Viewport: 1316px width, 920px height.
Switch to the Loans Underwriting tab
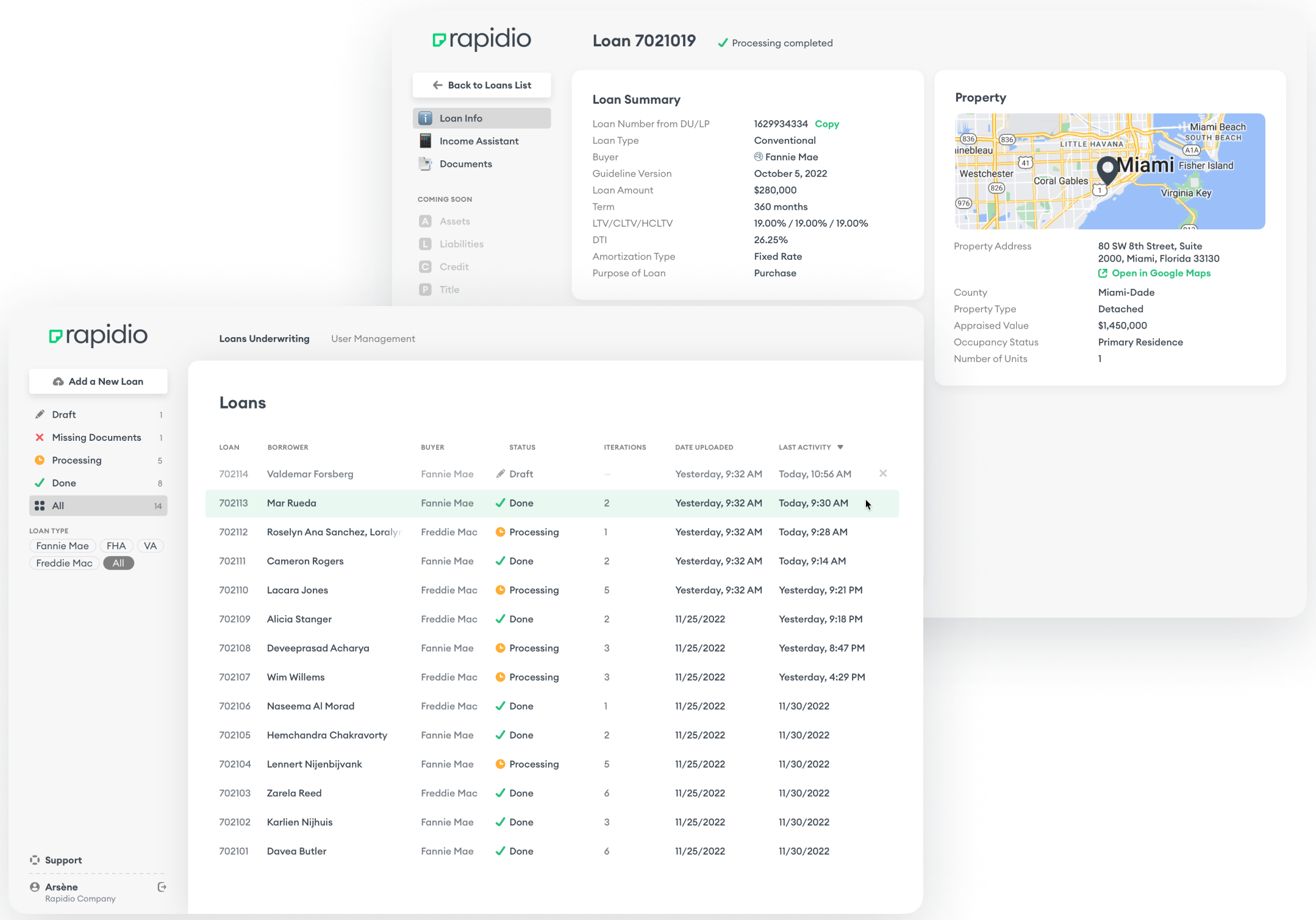pyautogui.click(x=264, y=339)
